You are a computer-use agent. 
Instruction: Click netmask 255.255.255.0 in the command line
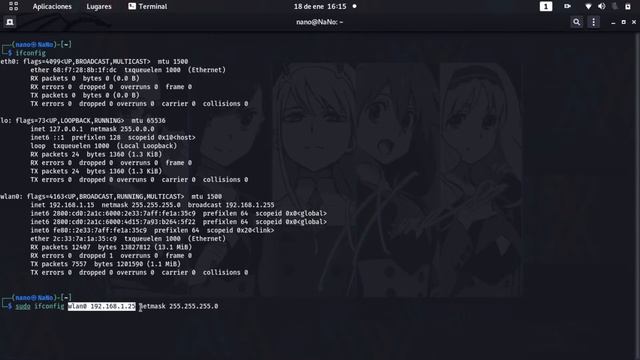point(179,306)
